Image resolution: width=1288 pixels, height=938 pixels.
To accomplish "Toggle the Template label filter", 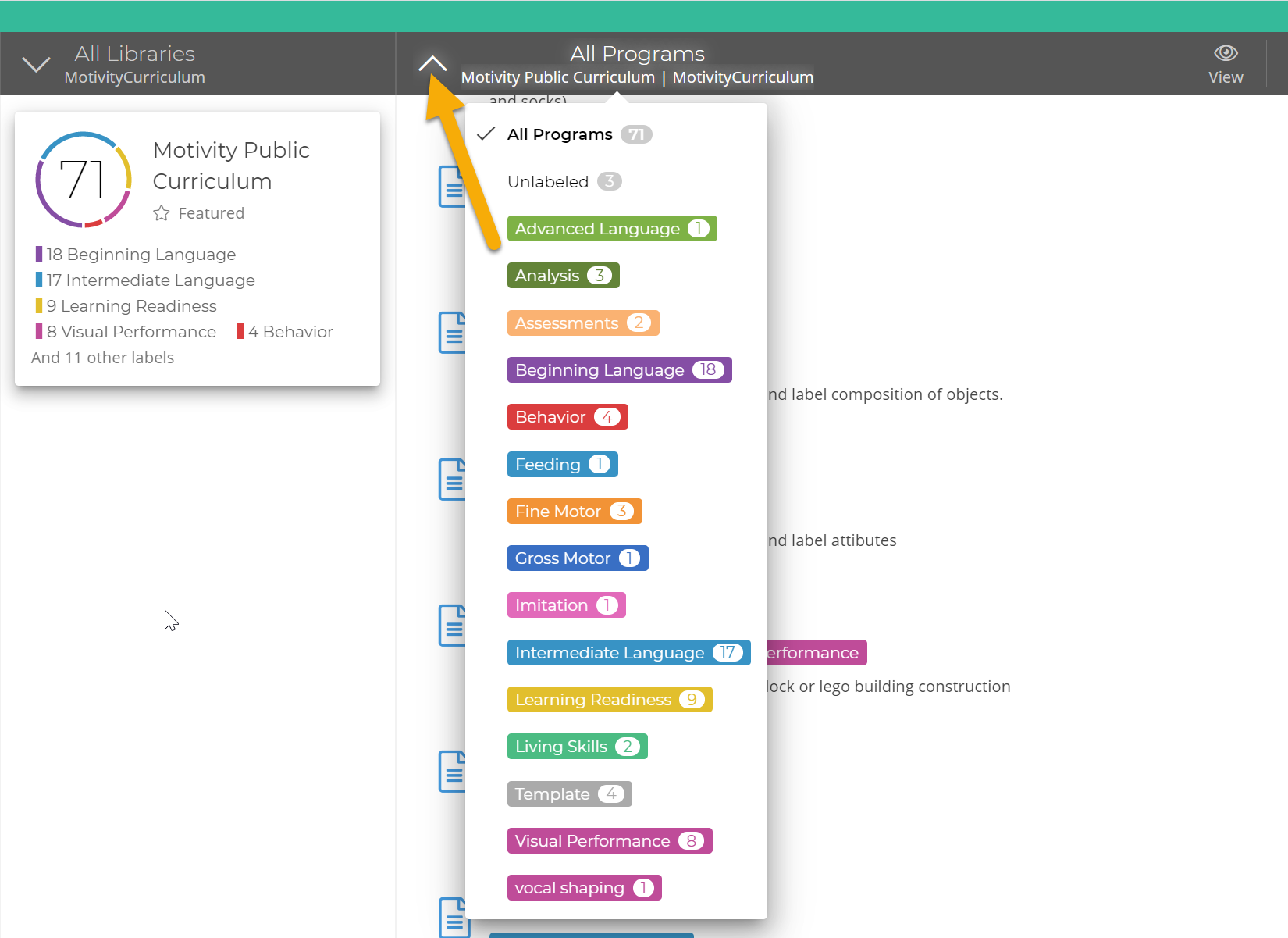I will pyautogui.click(x=569, y=794).
